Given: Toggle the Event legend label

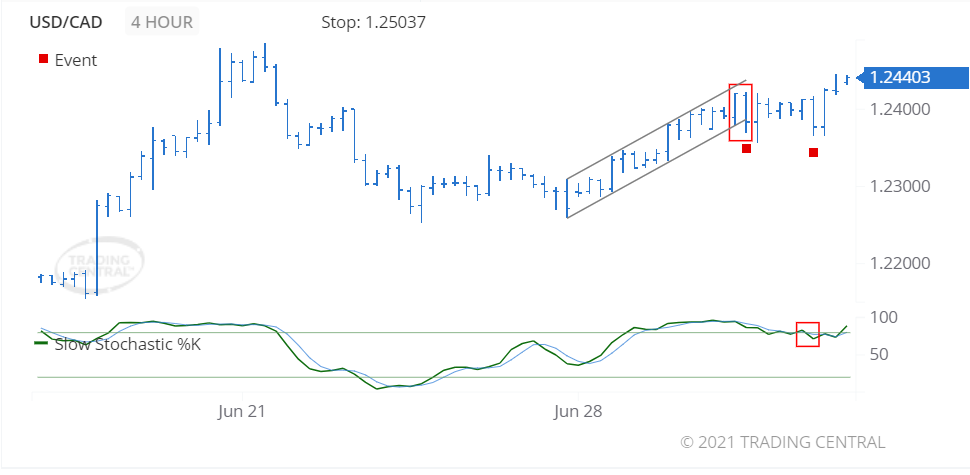Looking at the screenshot, I should click(76, 60).
